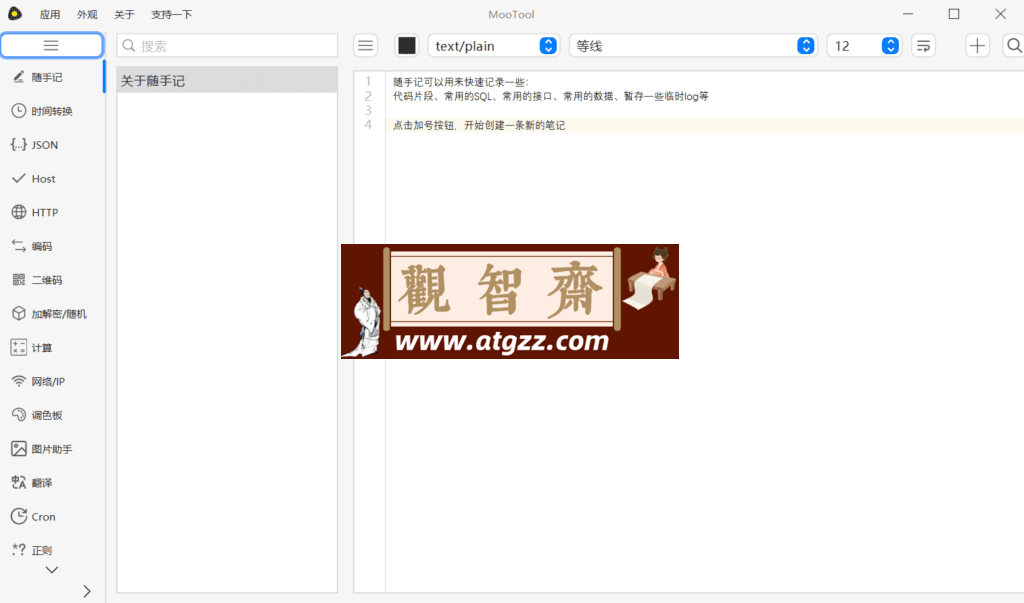Open the 正则 regex tool
The height and width of the screenshot is (603, 1024).
(51, 550)
